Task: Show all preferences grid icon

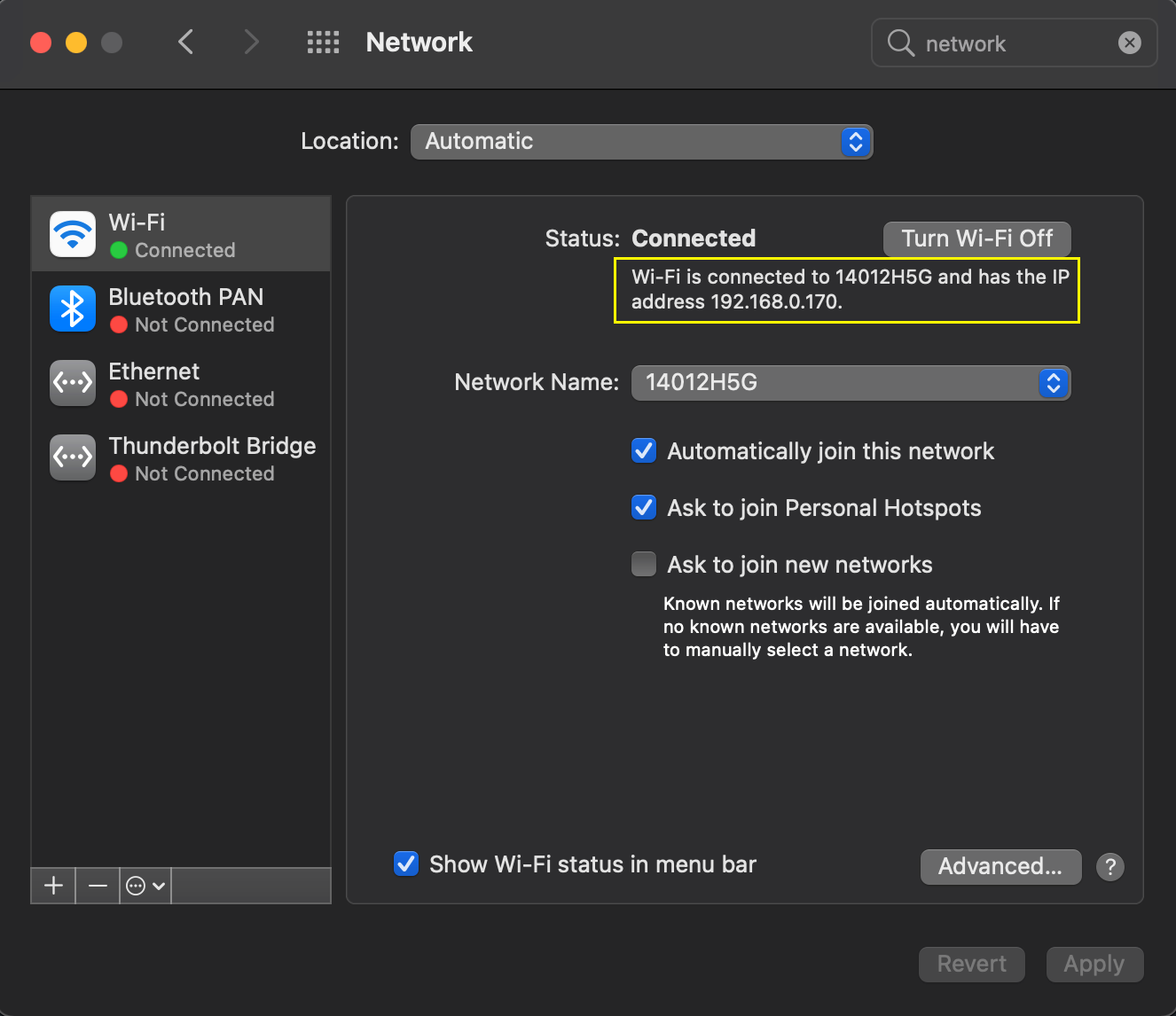Action: tap(323, 42)
